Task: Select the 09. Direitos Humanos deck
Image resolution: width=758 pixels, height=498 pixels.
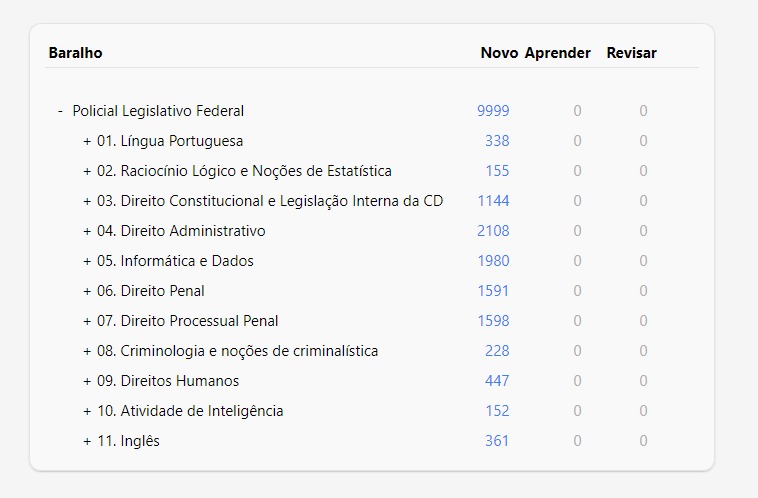Action: (168, 381)
